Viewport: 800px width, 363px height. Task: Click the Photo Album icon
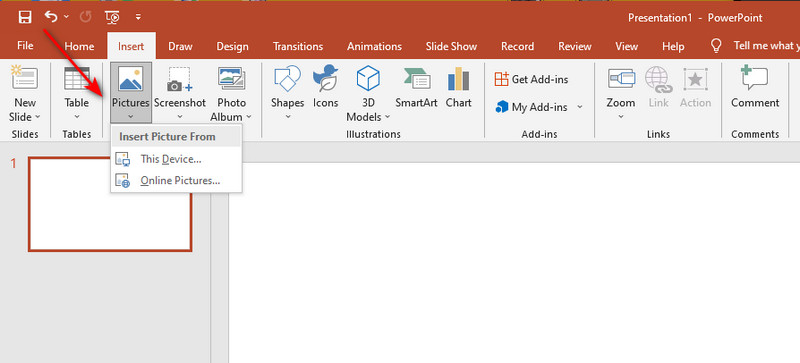click(x=232, y=79)
